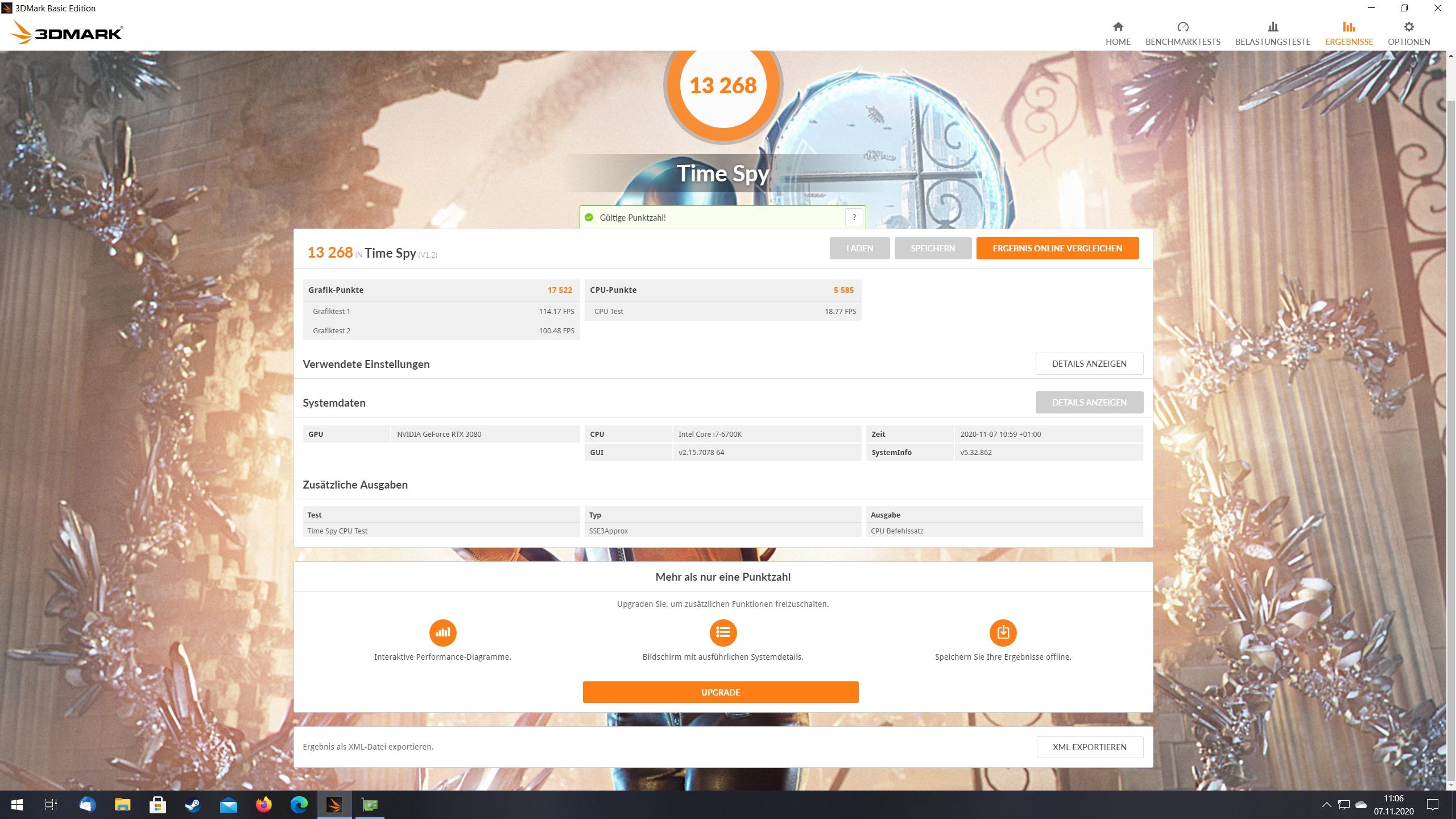This screenshot has width=1456, height=819.
Task: Open the Home tab
Action: [1118, 34]
